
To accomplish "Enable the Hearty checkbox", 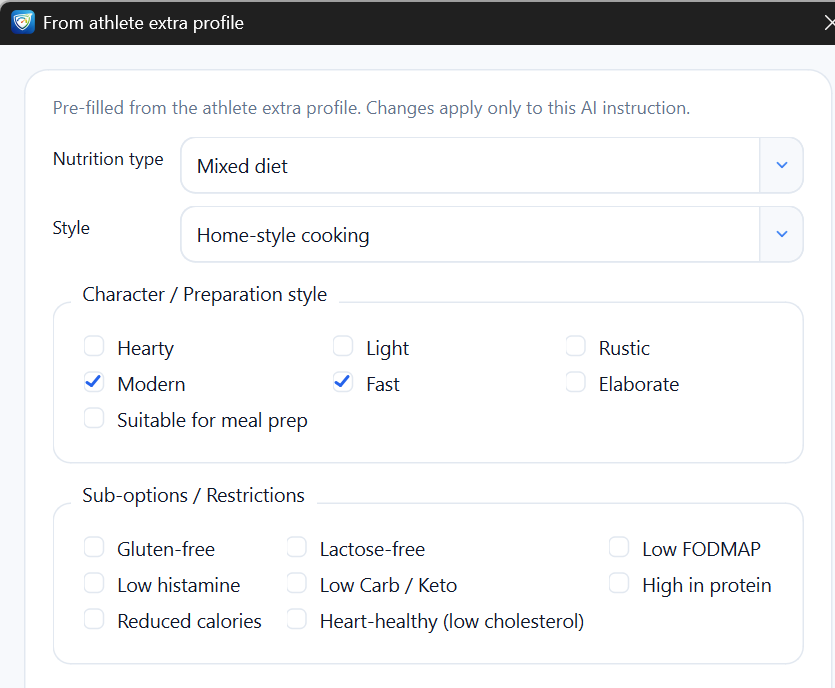I will point(94,347).
